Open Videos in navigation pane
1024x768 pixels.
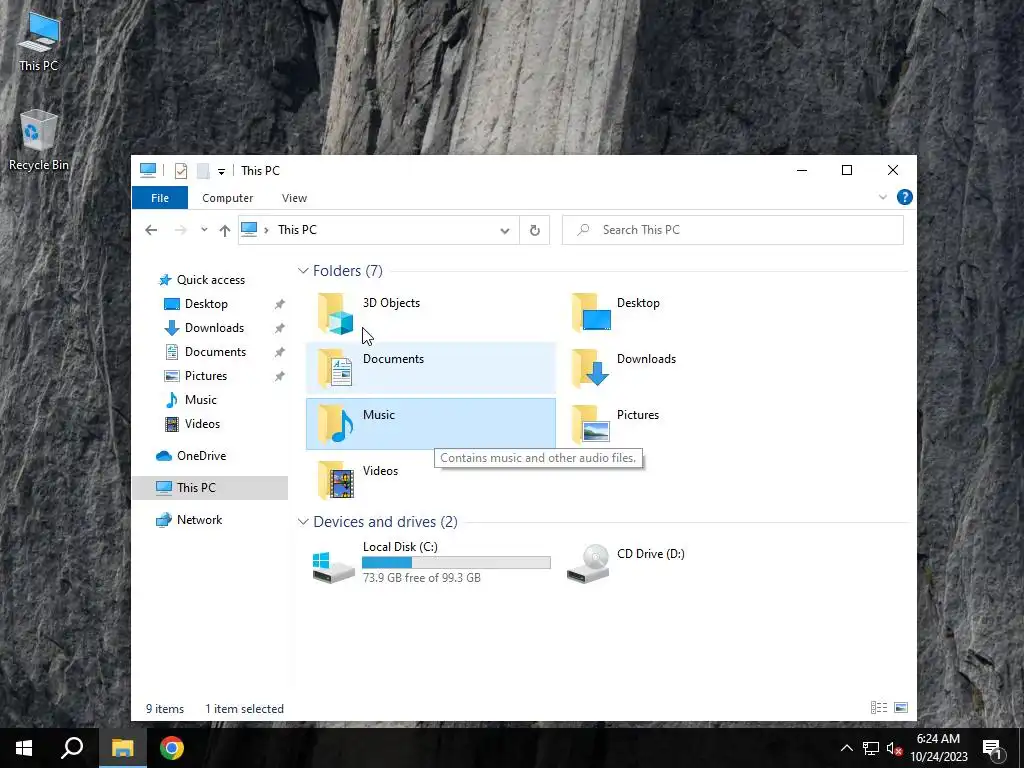pyautogui.click(x=202, y=424)
